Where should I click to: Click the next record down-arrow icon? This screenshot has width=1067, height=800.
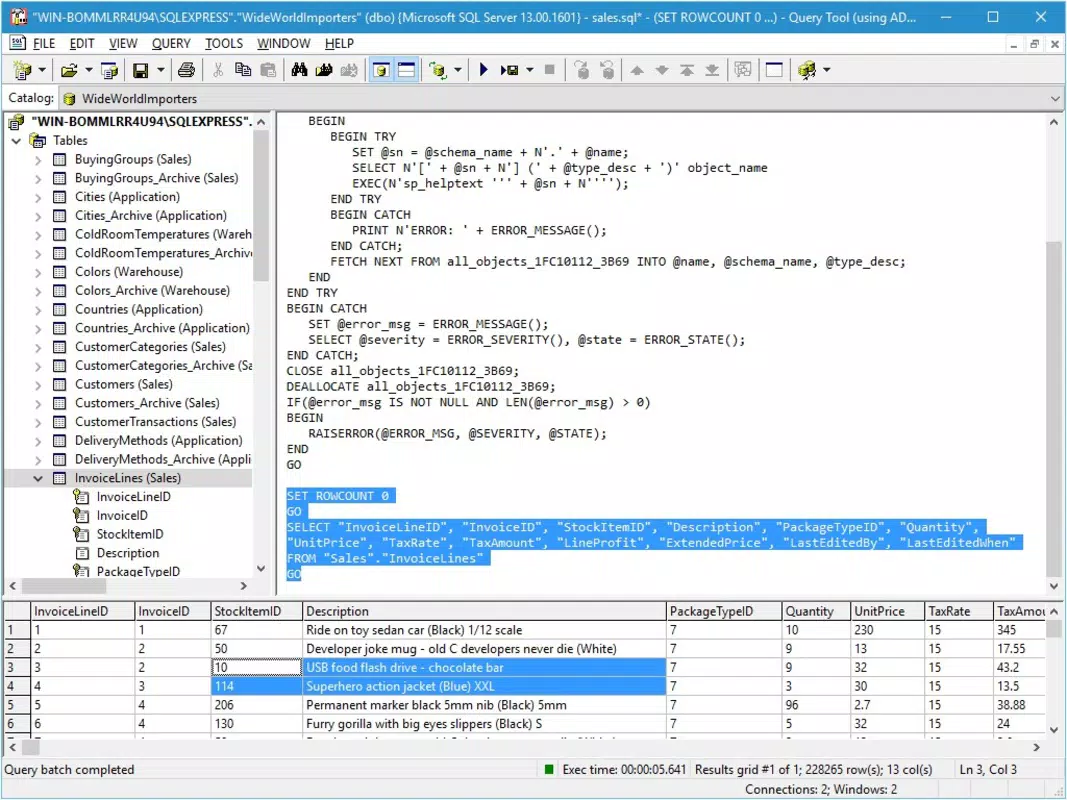661,70
